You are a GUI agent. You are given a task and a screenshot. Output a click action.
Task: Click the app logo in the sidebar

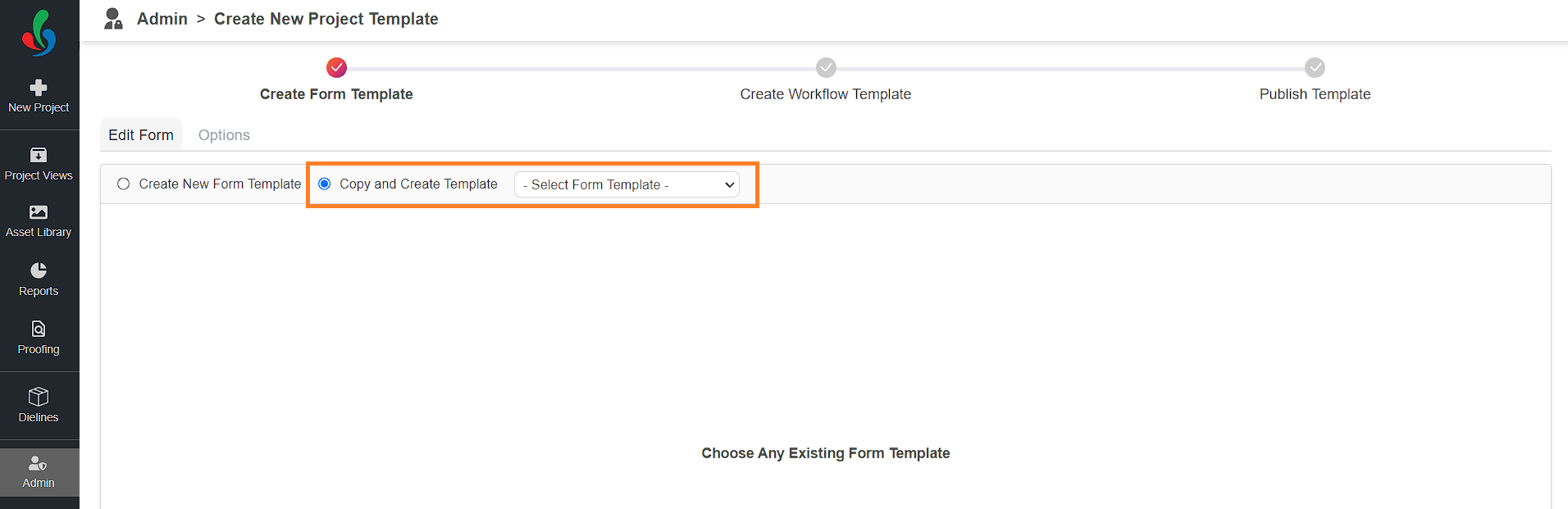coord(39,33)
